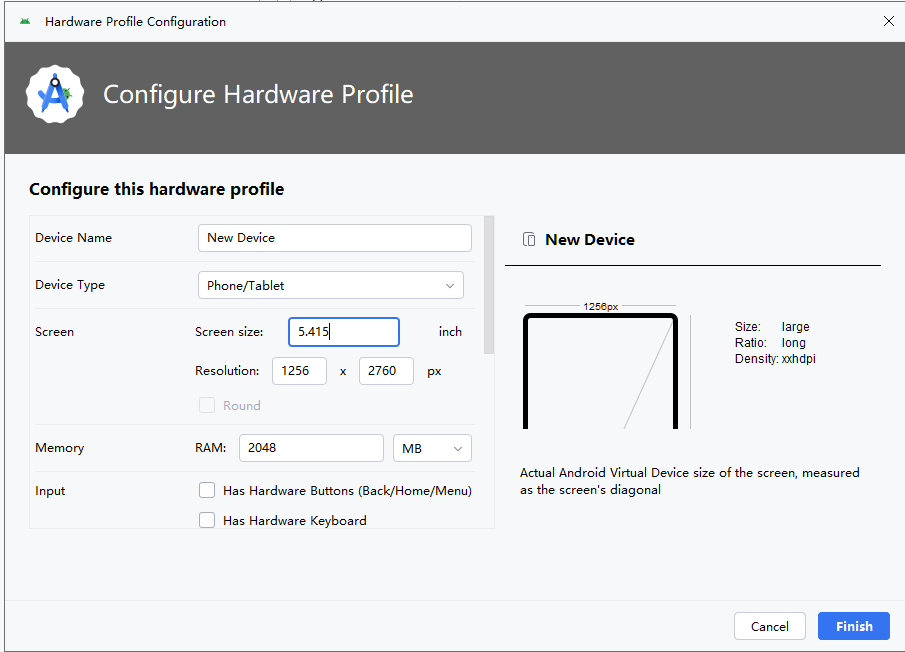Click the 'Screen size:' label
The image size is (905, 652).
[x=229, y=332]
